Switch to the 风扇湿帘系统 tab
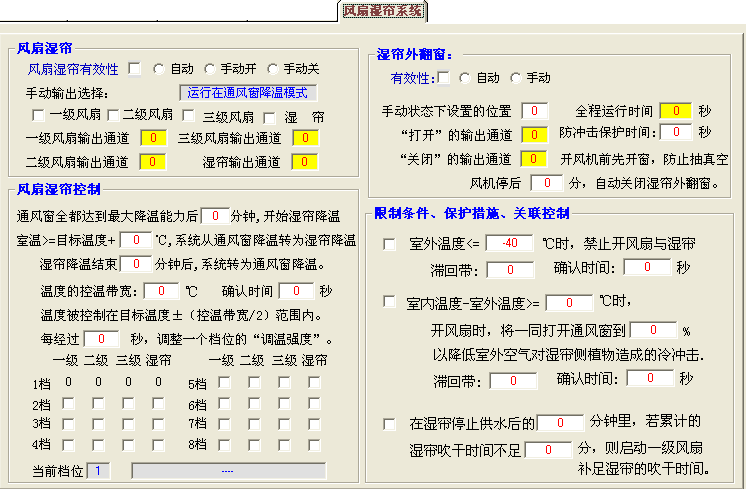The image size is (746, 489). pyautogui.click(x=383, y=11)
